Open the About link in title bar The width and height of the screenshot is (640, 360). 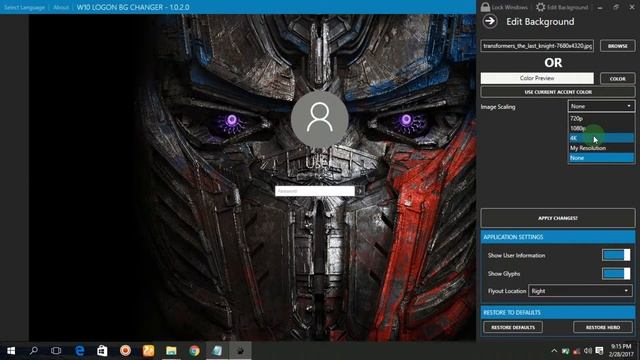(61, 7)
